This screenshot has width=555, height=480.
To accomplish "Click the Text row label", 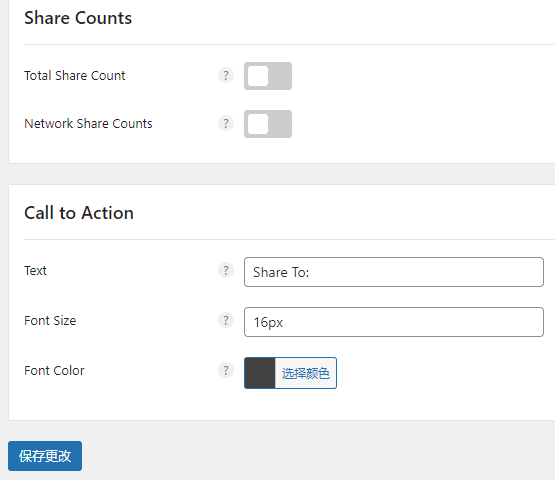I will pos(35,271).
